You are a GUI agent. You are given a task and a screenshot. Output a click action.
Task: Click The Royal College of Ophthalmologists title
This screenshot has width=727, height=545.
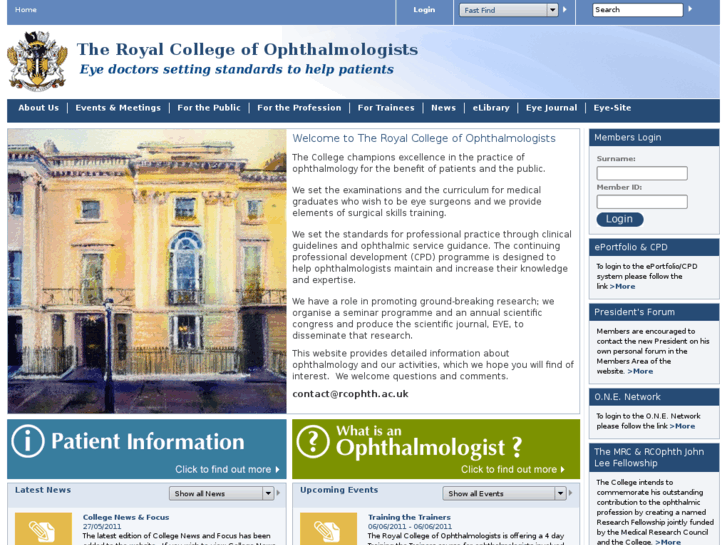pyautogui.click(x=248, y=49)
